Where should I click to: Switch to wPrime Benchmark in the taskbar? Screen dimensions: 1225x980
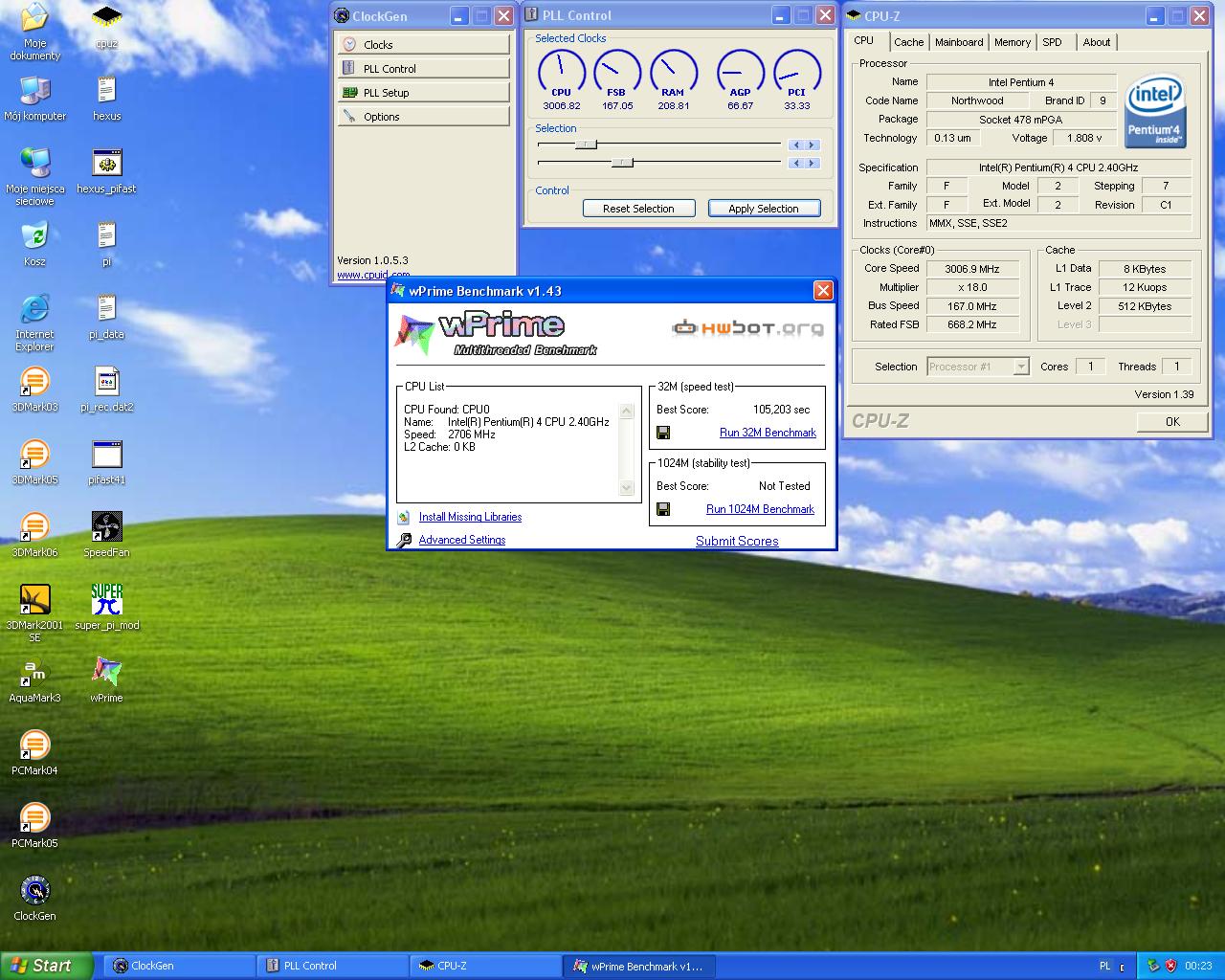click(x=638, y=966)
